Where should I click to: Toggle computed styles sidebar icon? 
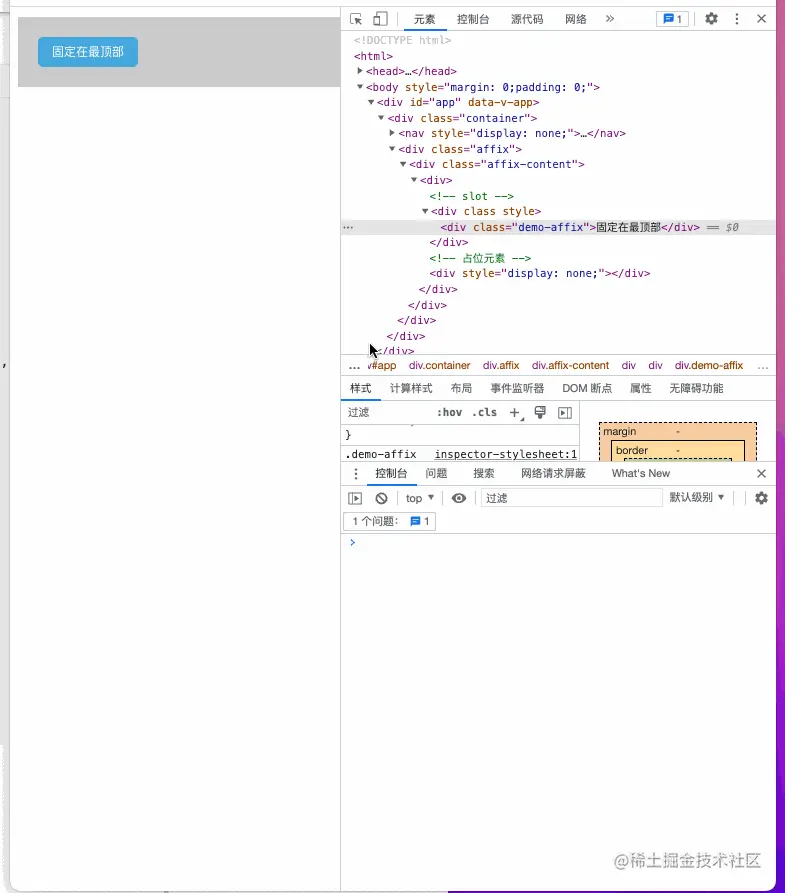pos(565,413)
